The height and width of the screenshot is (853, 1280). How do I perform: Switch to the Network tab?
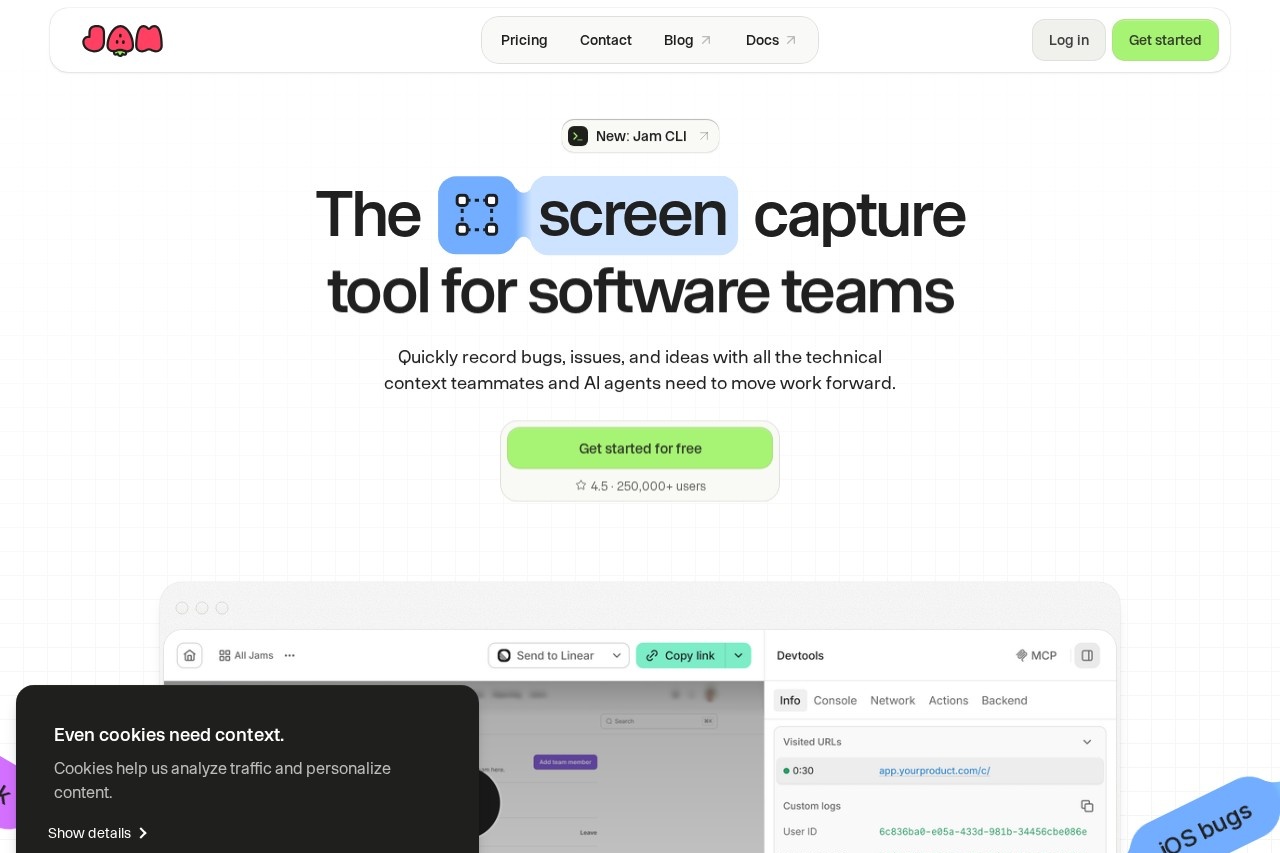point(893,700)
